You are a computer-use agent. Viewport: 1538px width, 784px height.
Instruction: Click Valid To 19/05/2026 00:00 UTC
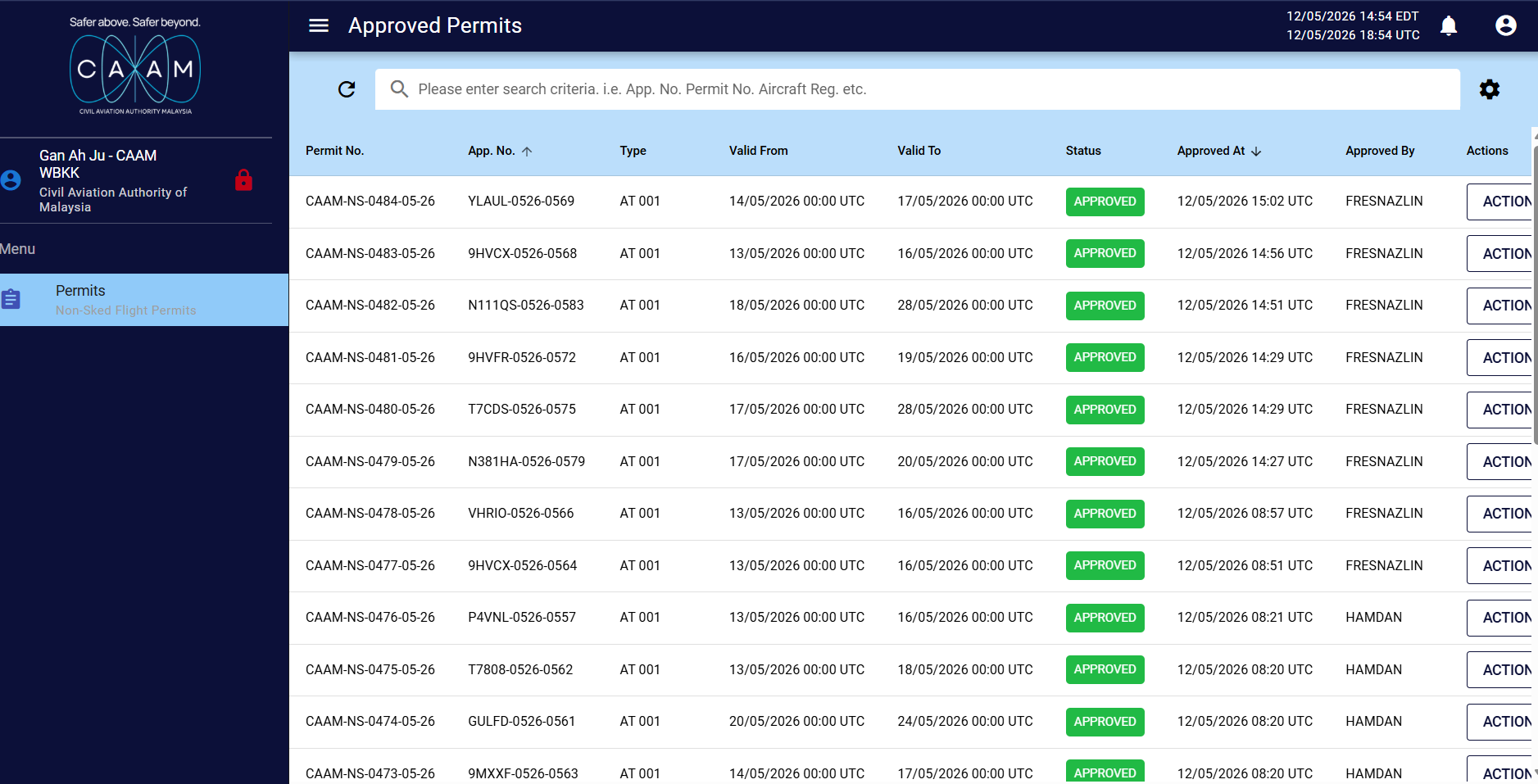[965, 357]
